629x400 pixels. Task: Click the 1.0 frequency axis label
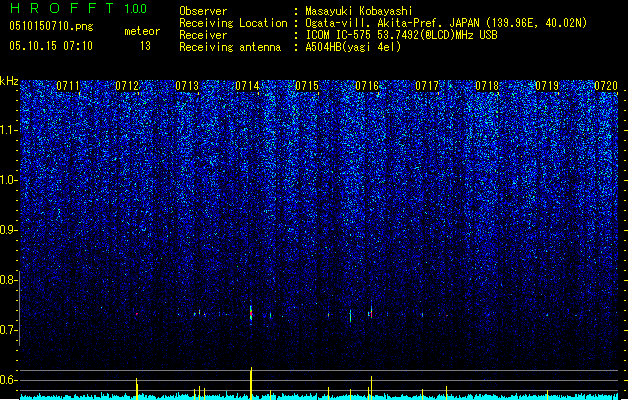(x=9, y=180)
